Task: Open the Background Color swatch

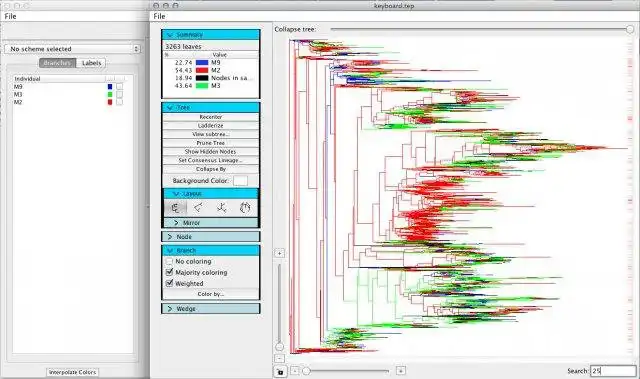Action: [x=240, y=181]
